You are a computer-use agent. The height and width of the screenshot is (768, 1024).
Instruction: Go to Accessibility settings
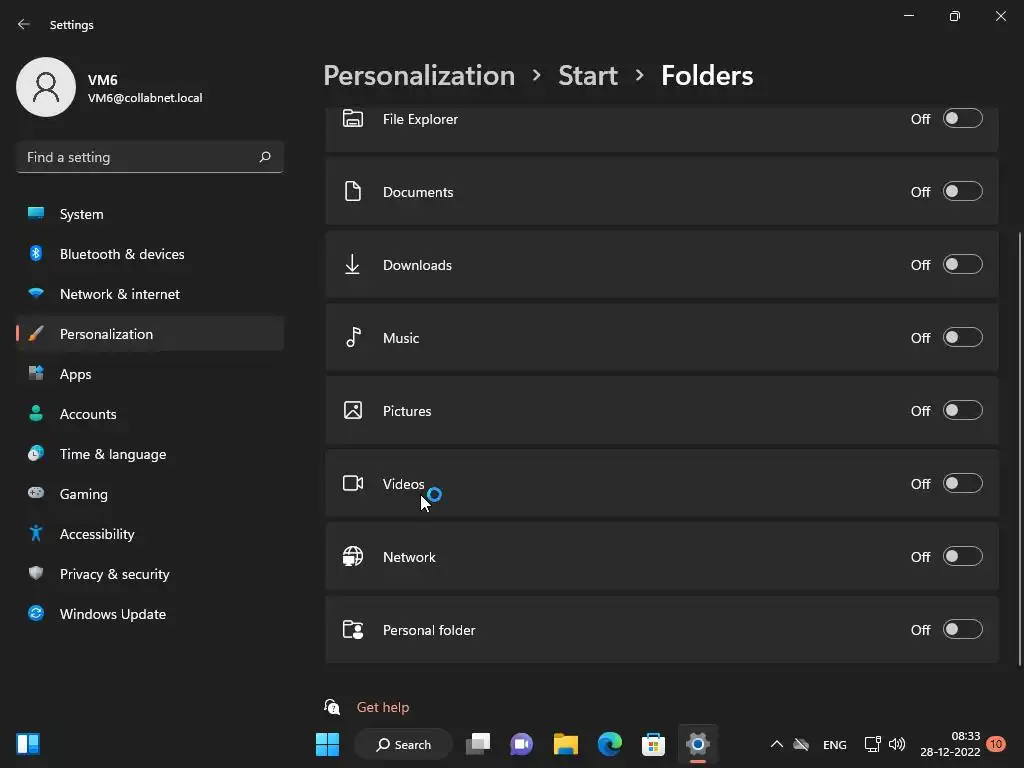click(96, 534)
